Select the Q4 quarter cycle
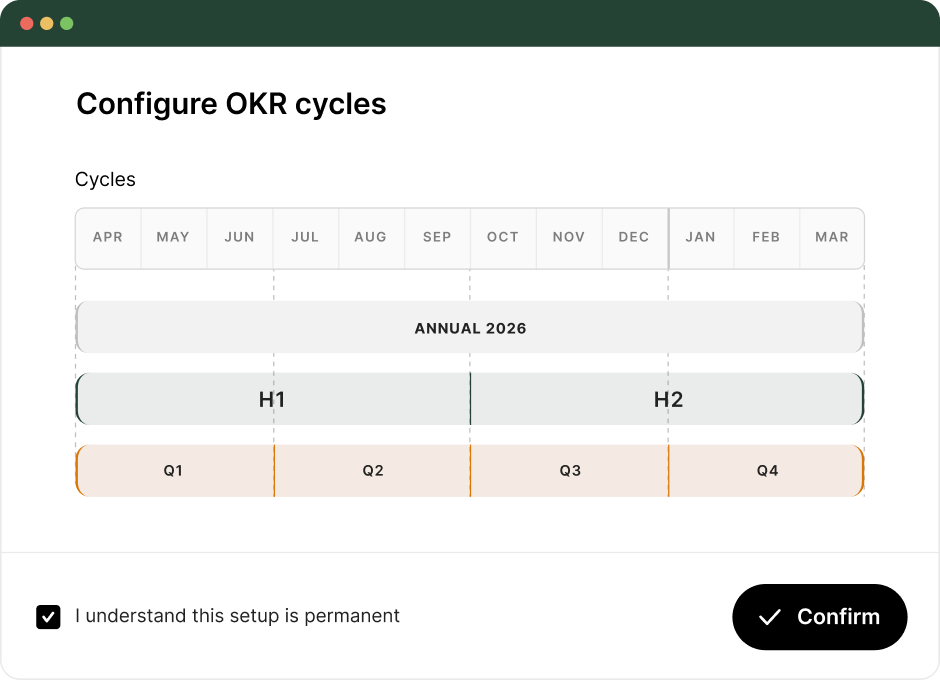Screen dimensions: 940x680 tap(767, 471)
